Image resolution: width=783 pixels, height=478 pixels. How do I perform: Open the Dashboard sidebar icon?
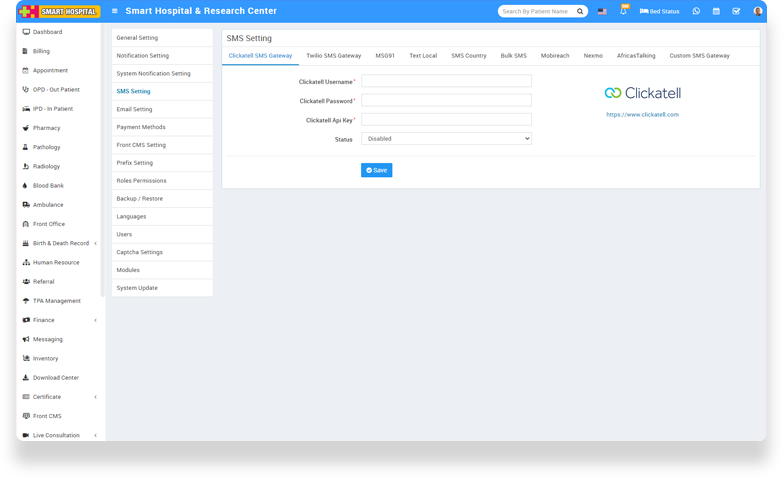click(x=26, y=32)
